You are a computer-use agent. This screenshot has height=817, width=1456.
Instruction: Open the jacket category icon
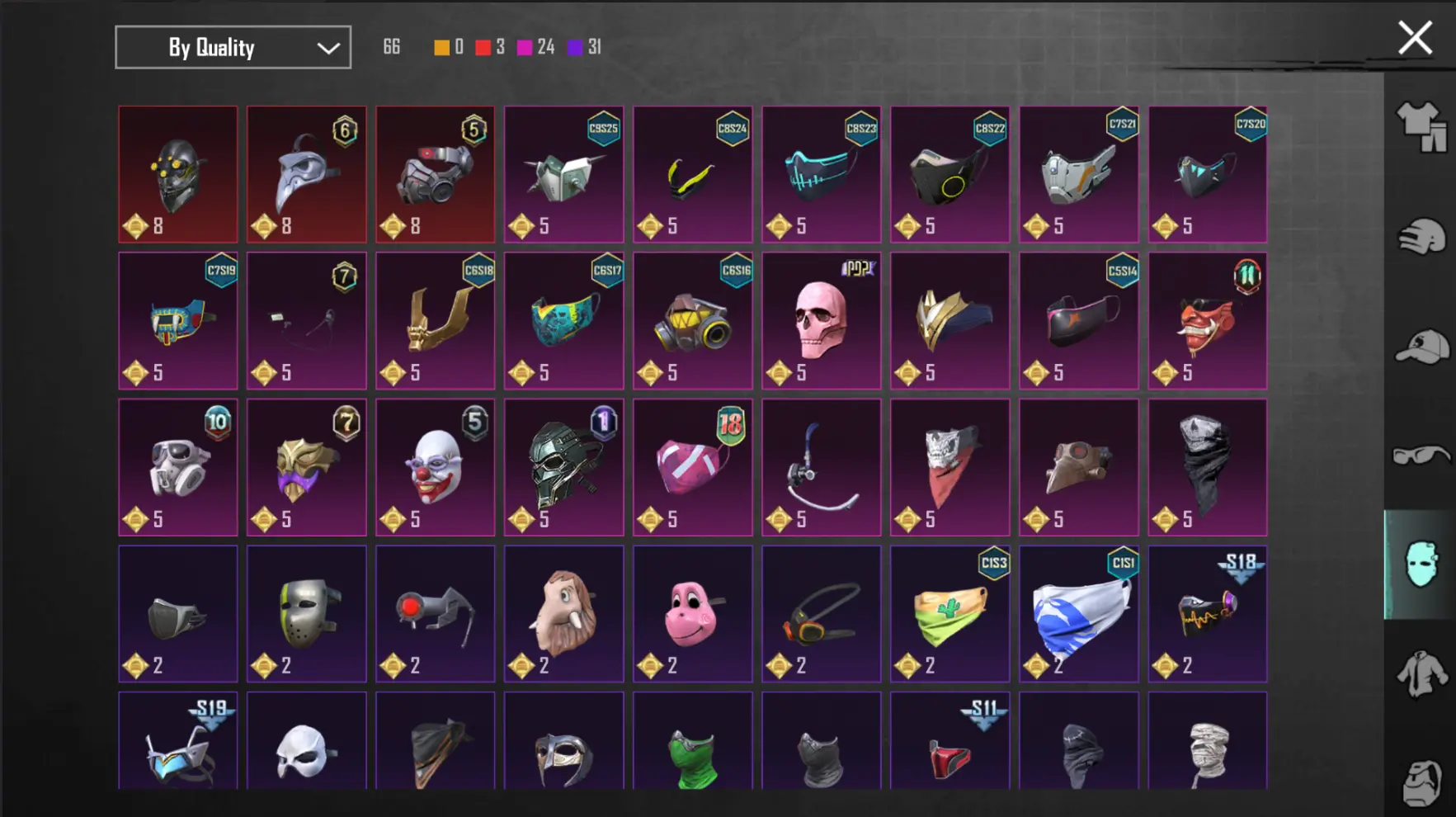coord(1421,674)
